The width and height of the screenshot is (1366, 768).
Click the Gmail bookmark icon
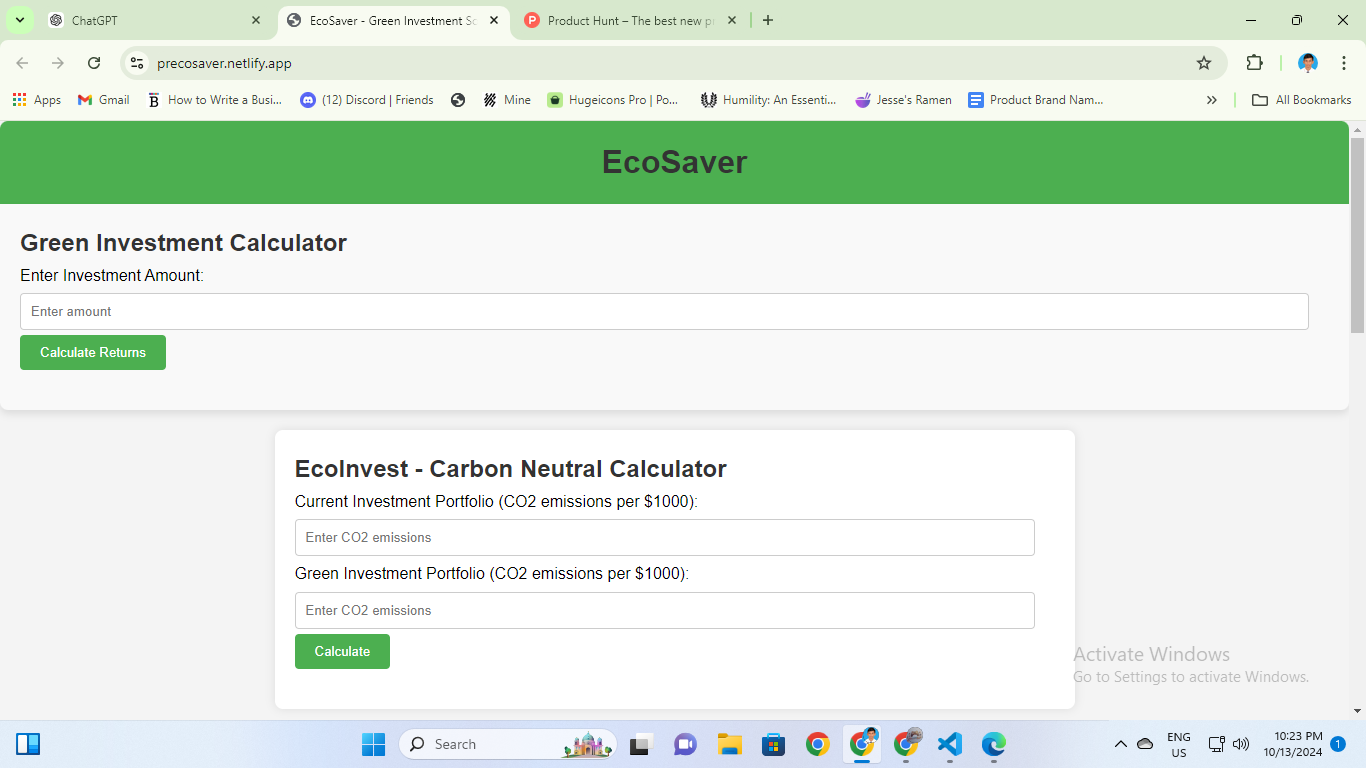pos(82,99)
